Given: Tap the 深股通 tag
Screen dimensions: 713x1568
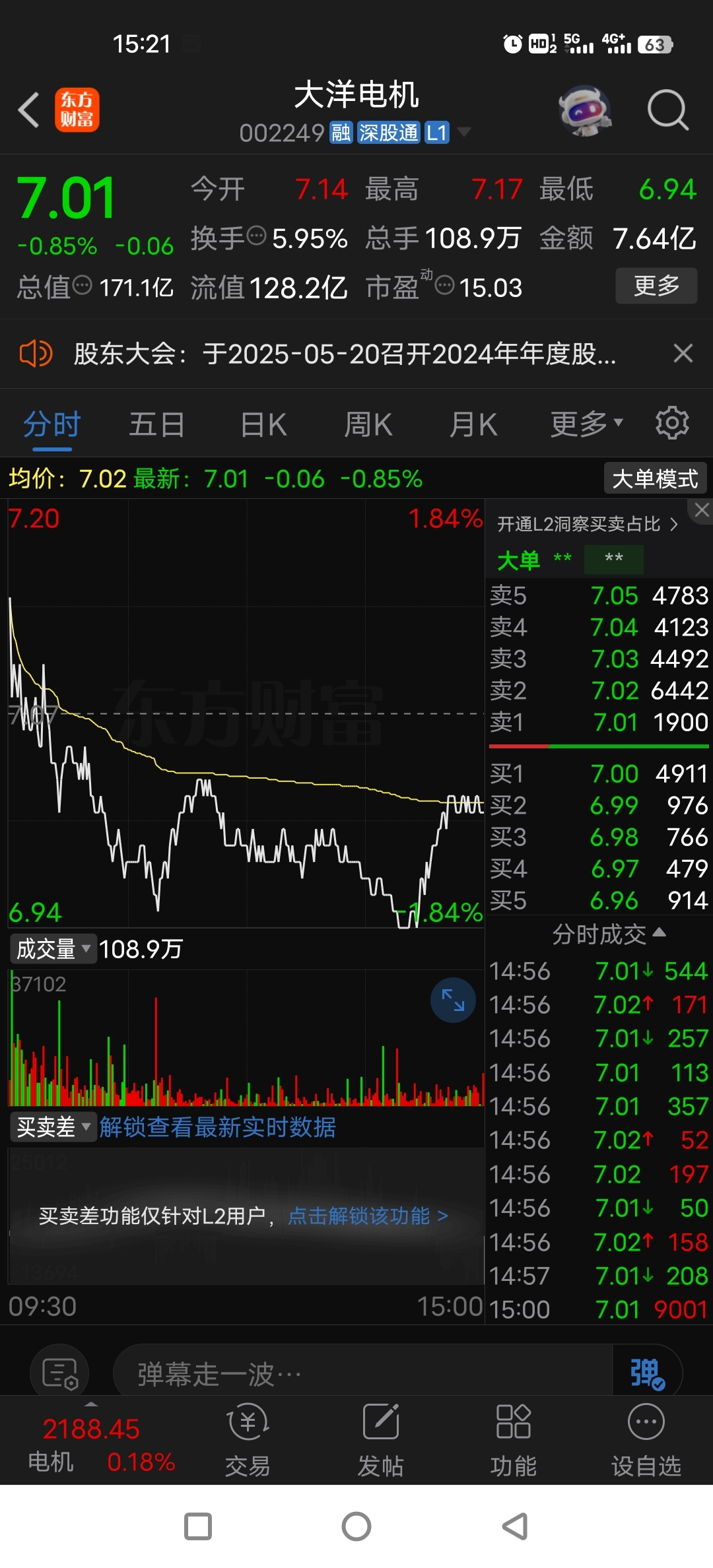Looking at the screenshot, I should [x=388, y=133].
